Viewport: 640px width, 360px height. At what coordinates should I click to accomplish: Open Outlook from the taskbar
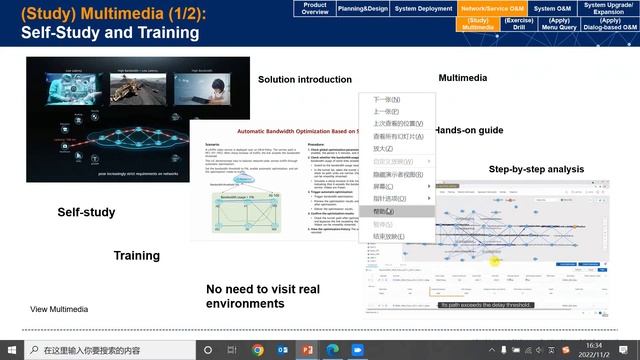pos(282,350)
